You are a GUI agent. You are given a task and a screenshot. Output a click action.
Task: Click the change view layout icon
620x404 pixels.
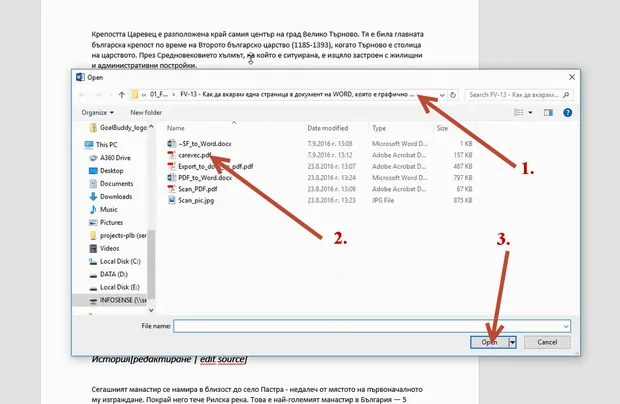coord(518,113)
